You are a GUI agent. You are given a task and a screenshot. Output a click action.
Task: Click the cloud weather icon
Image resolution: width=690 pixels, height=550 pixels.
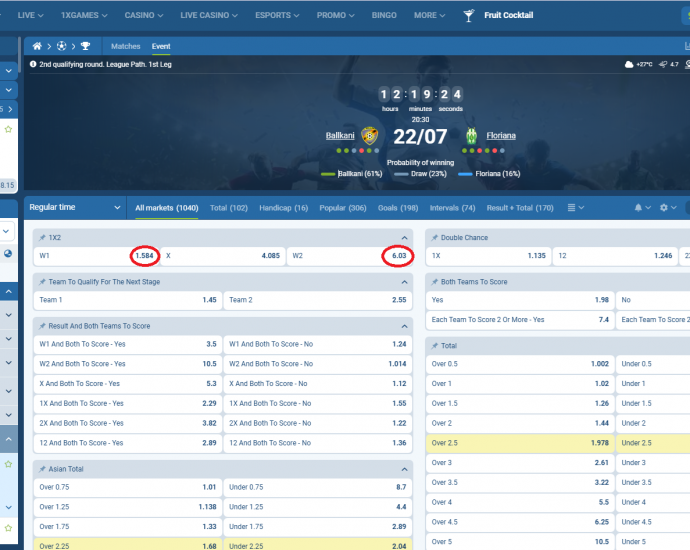(629, 64)
